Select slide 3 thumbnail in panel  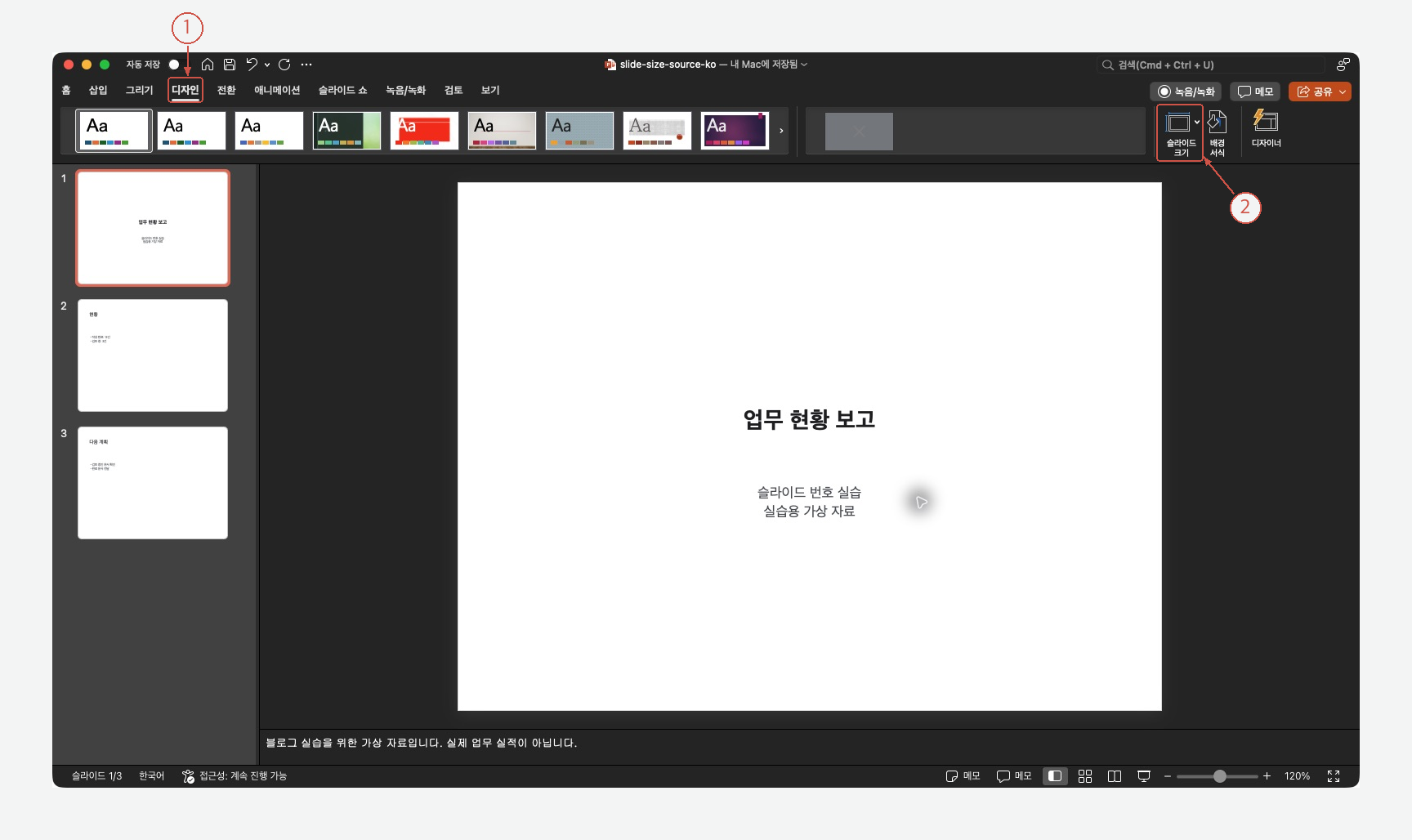153,483
